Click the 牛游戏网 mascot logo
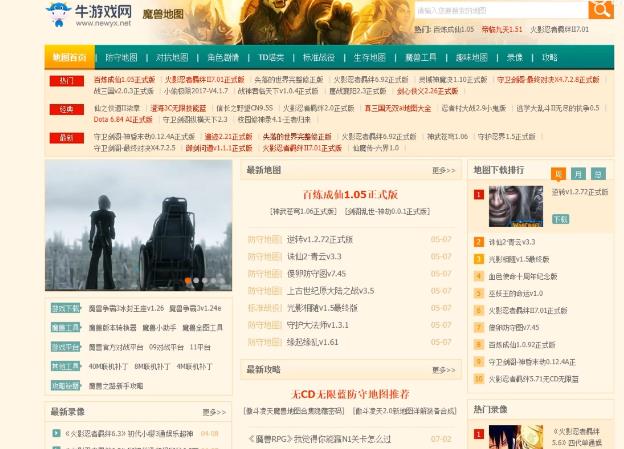This screenshot has width=624, height=449. (x=59, y=14)
